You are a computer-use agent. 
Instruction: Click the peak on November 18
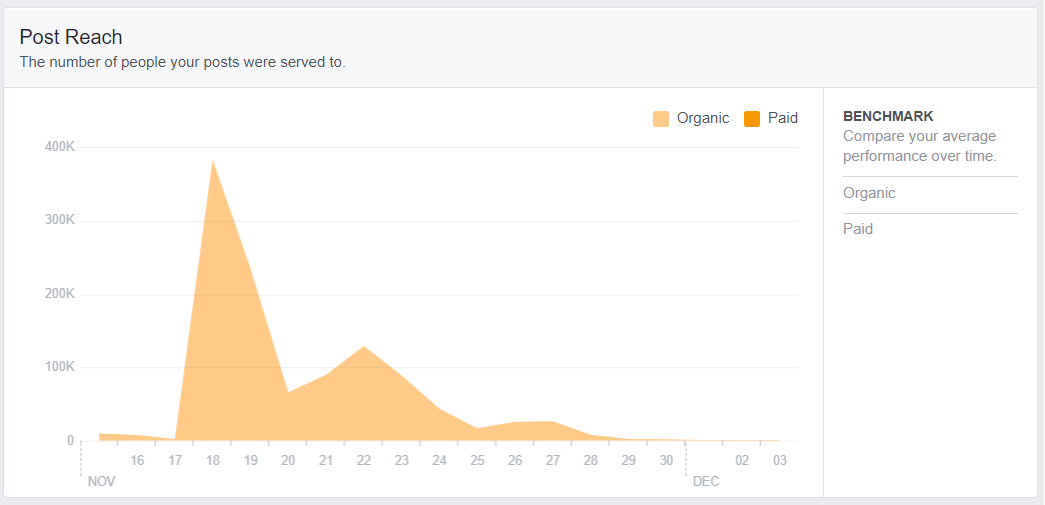pyautogui.click(x=213, y=160)
